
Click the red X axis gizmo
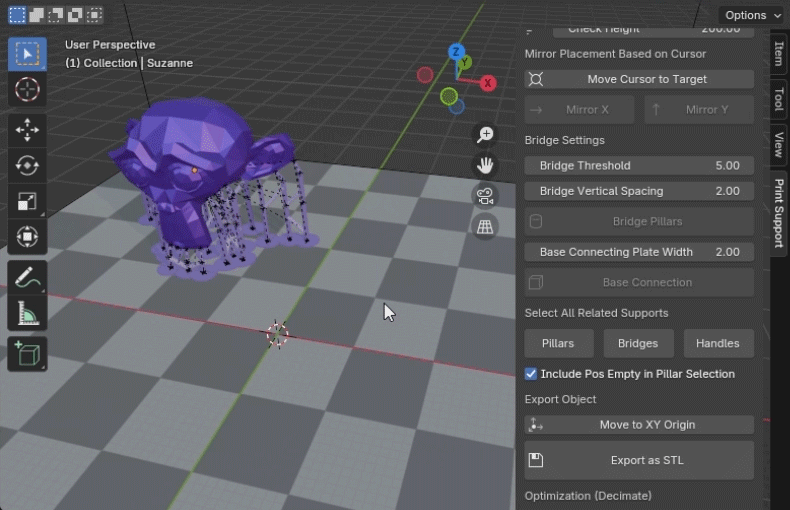click(x=488, y=83)
